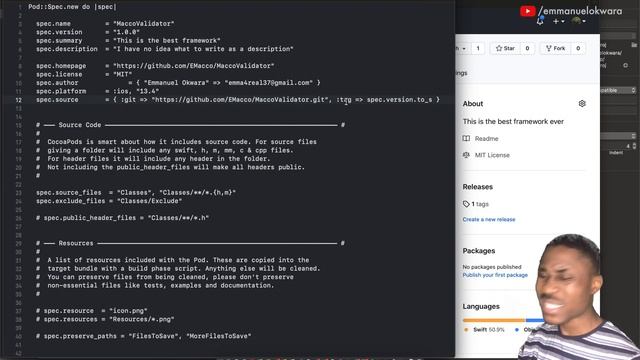Click the spec.version '1.0.0' line
Viewport: 640px width, 360px height.
[x=88, y=32]
